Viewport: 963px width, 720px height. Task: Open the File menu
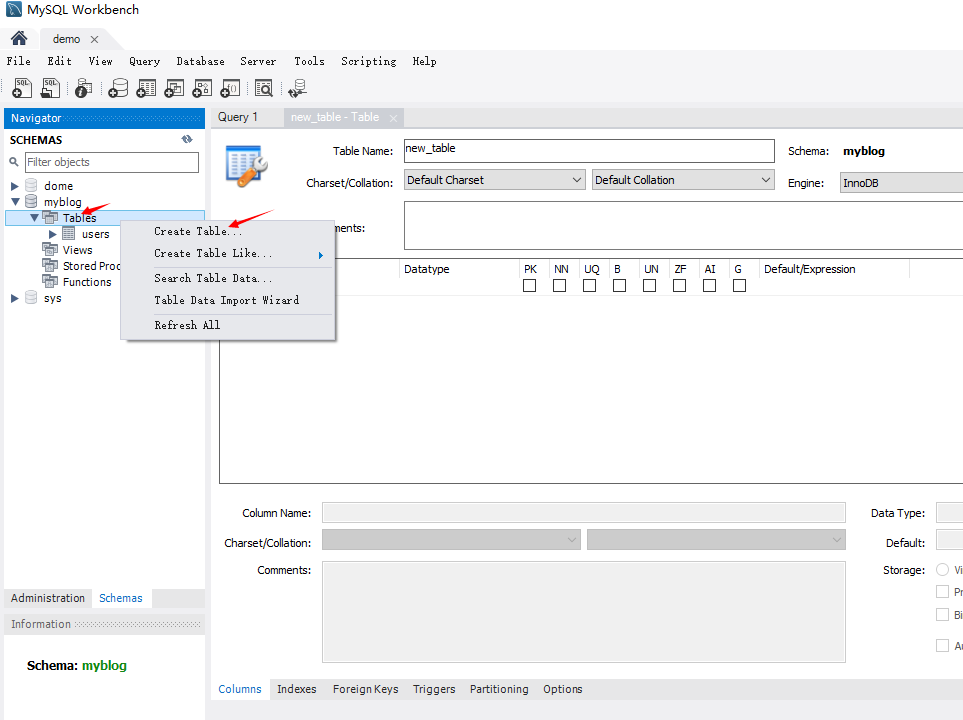18,61
